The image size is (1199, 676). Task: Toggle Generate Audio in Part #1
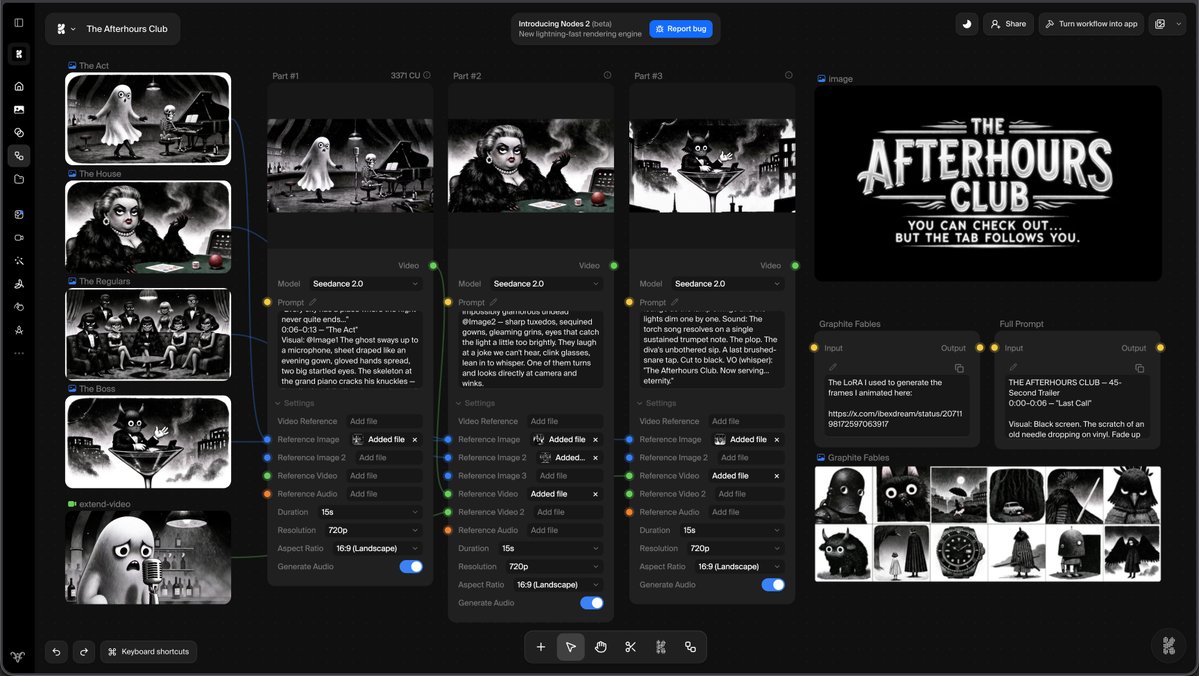411,567
